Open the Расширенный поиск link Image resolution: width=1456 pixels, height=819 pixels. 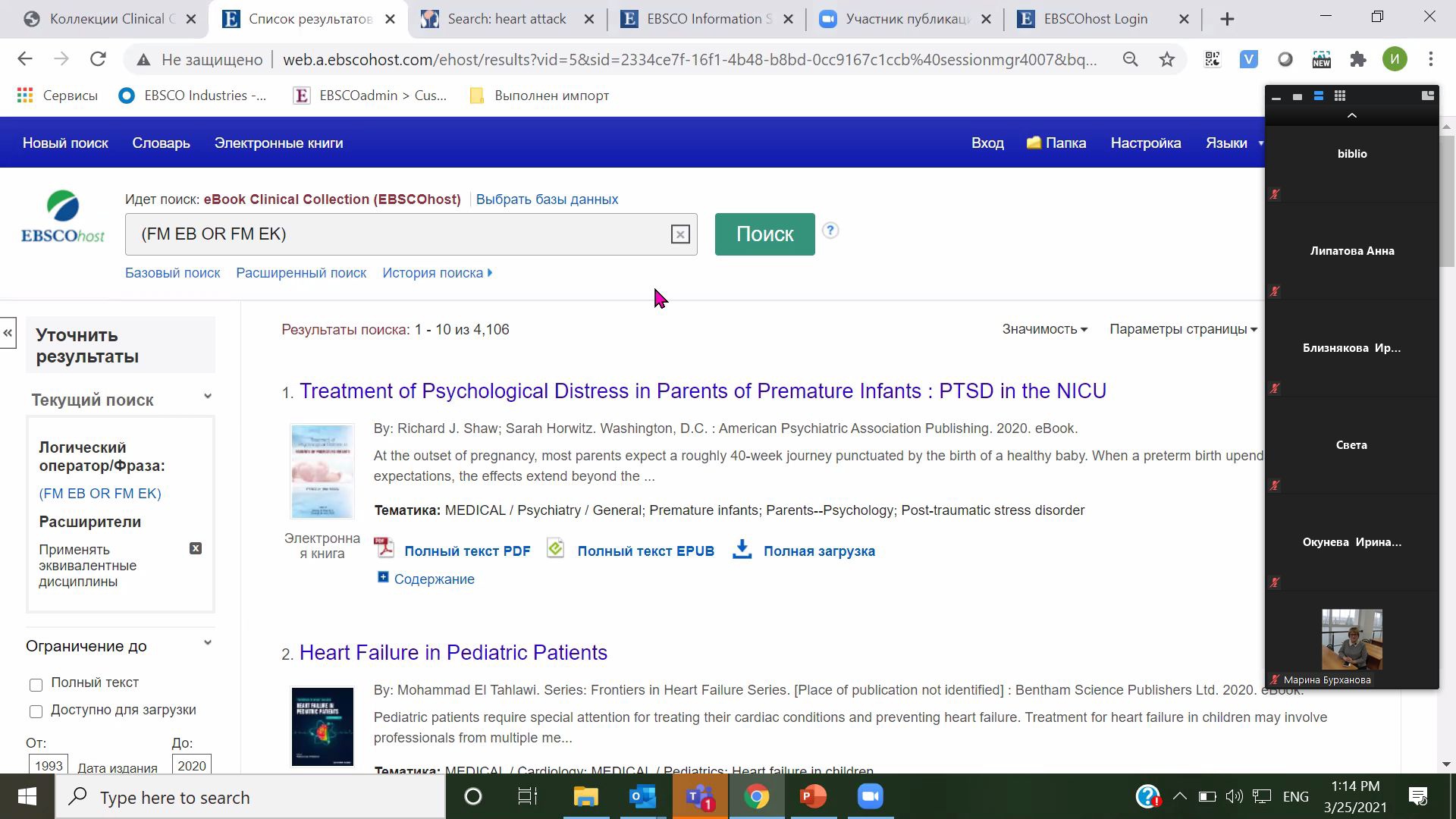click(x=301, y=273)
